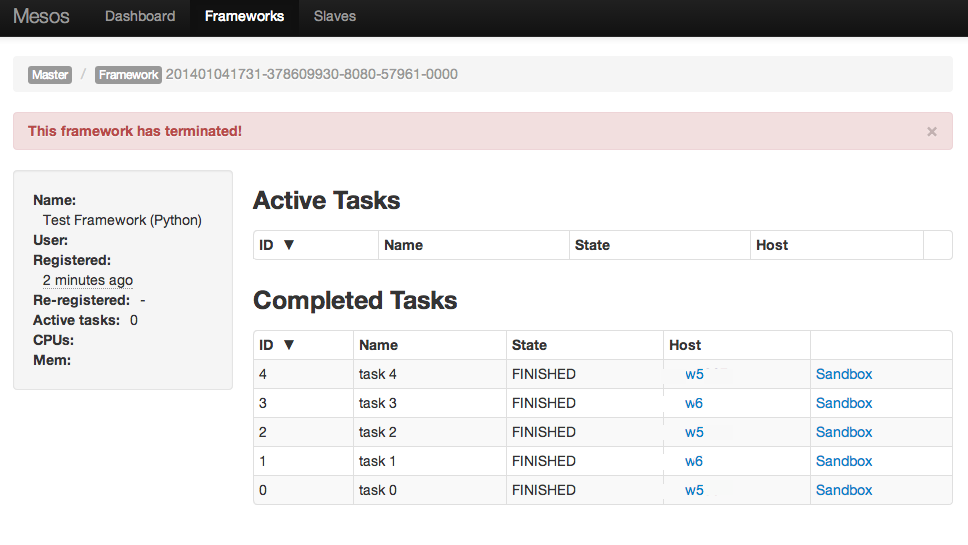
Task: Sort Active Tasks by Name header
Action: tap(403, 245)
